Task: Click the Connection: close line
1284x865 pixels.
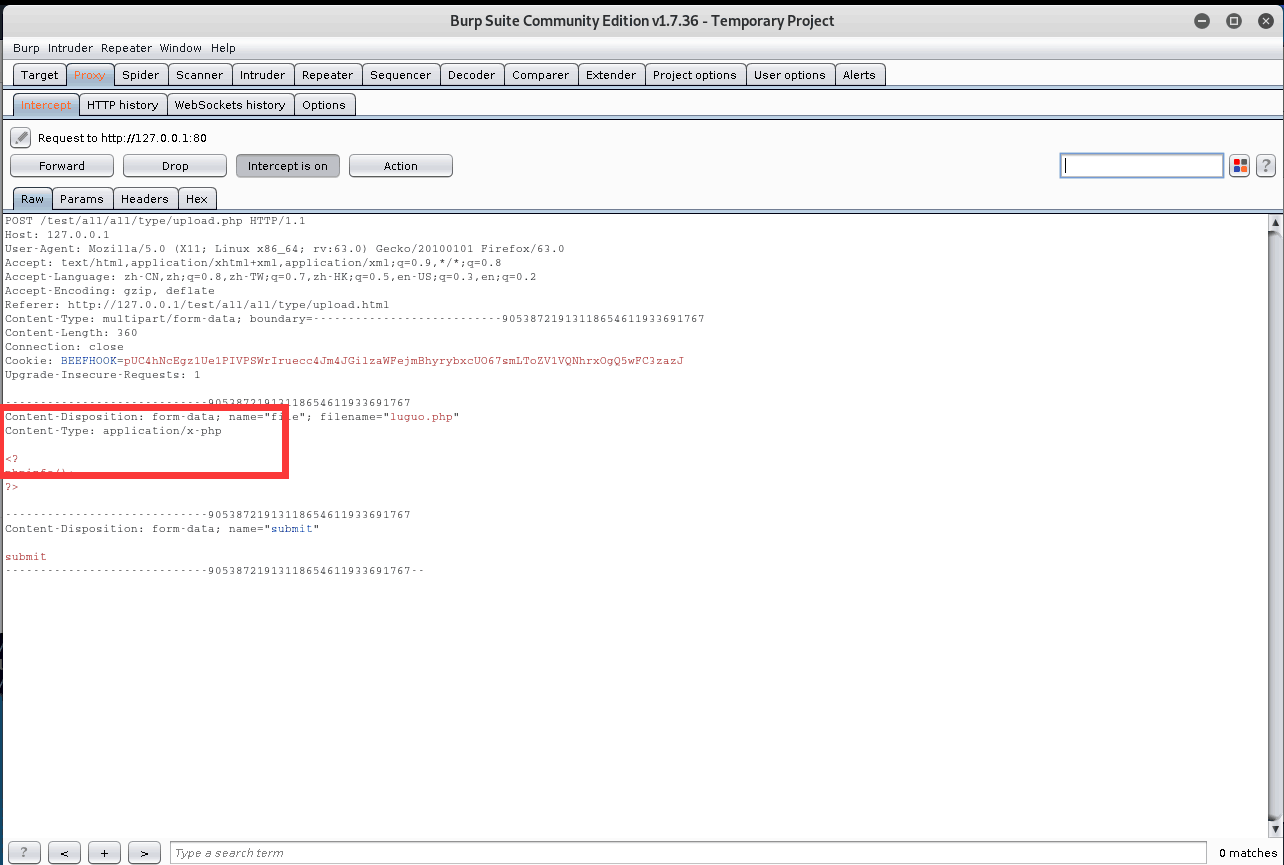Action: pyautogui.click(x=64, y=347)
